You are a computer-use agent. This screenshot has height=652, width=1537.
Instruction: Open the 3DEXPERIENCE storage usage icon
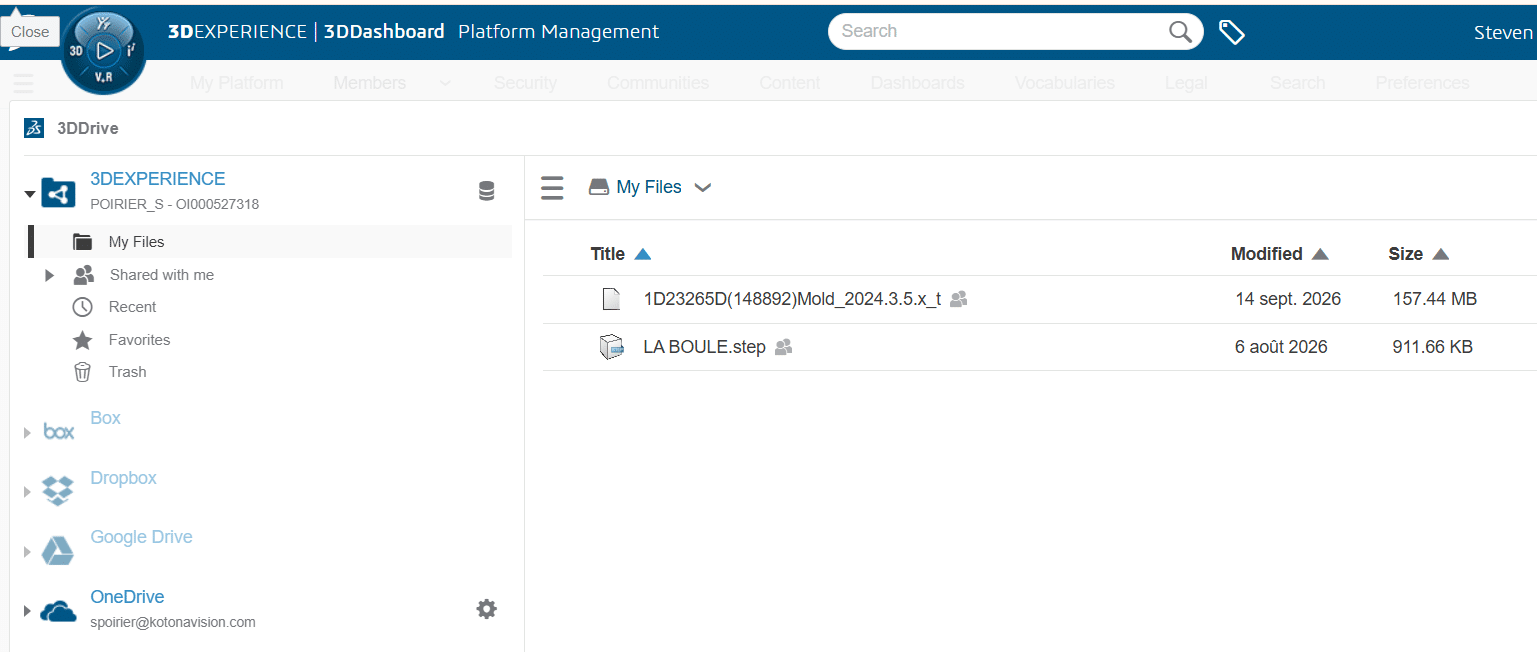coord(487,191)
